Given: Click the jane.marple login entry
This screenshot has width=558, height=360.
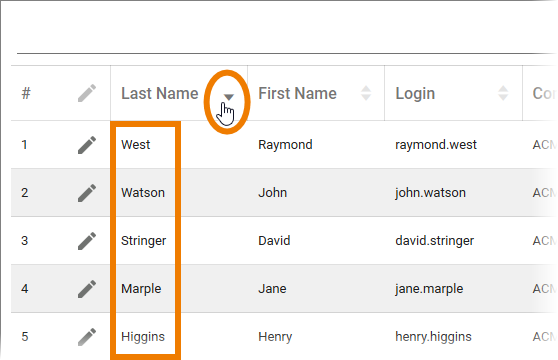Looking at the screenshot, I should pos(429,288).
